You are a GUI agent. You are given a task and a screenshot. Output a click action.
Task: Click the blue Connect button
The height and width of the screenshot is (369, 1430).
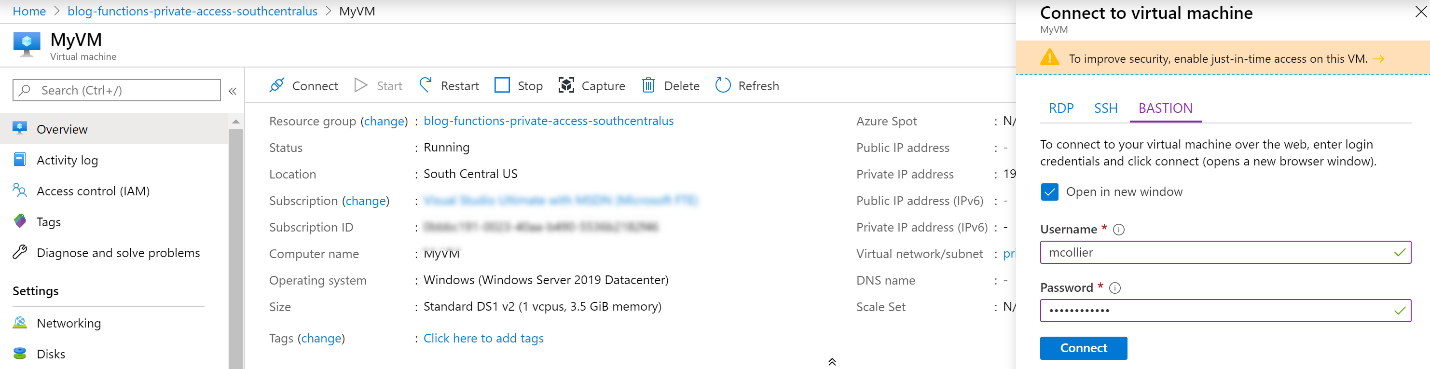(x=1084, y=348)
